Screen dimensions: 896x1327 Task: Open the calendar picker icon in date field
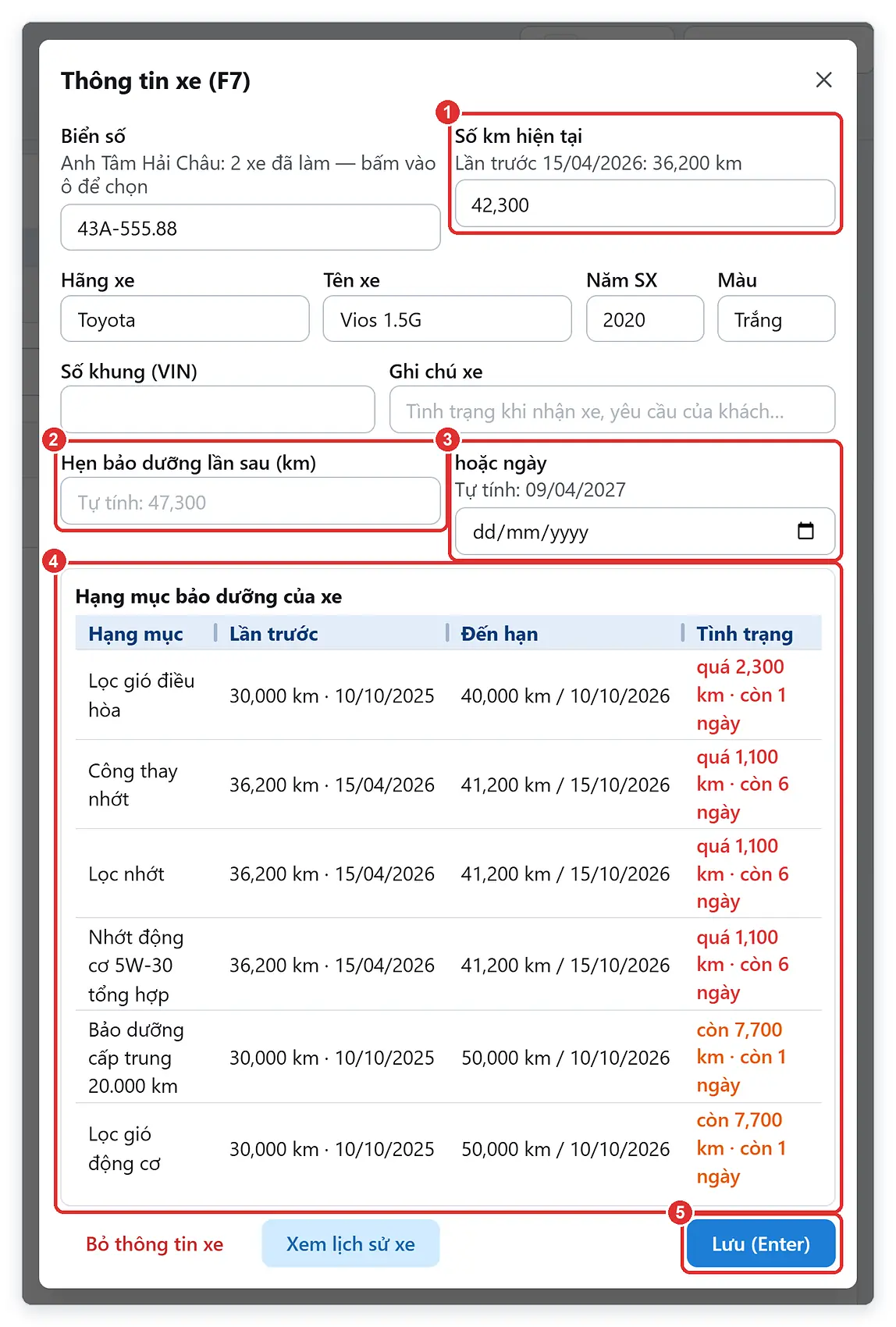[805, 531]
